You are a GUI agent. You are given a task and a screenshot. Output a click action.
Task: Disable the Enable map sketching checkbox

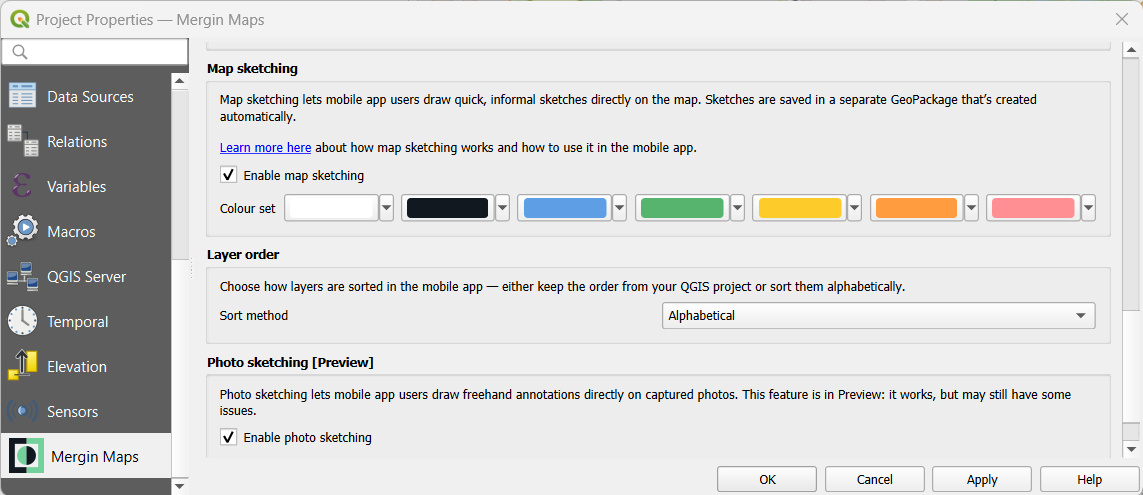tap(229, 175)
